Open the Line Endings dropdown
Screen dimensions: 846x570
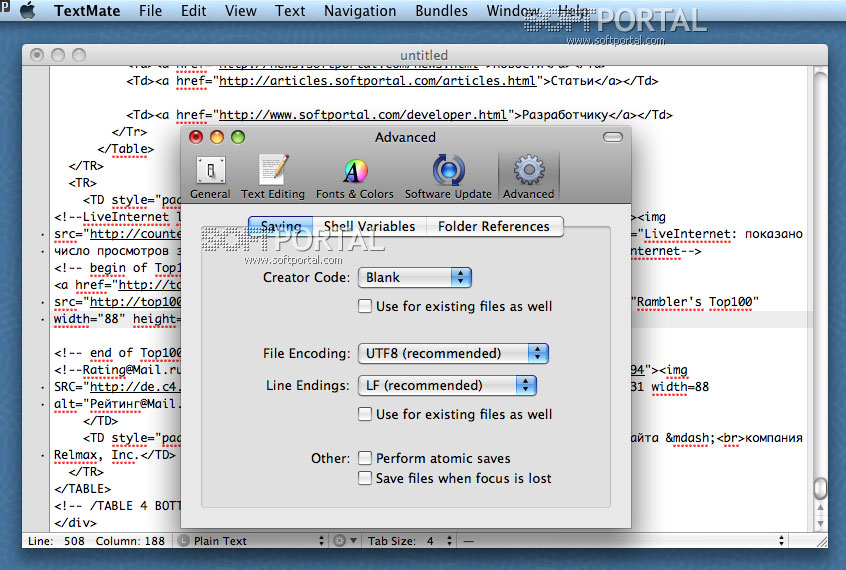447,385
